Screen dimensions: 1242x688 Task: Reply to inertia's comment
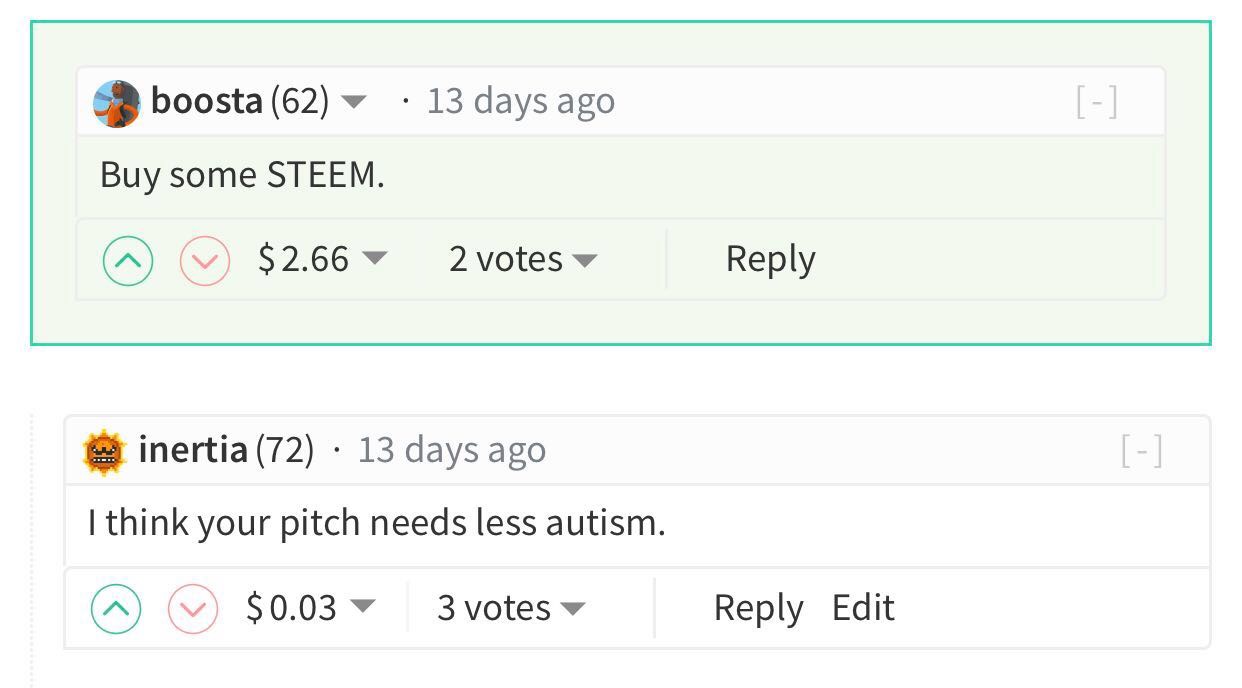[758, 608]
